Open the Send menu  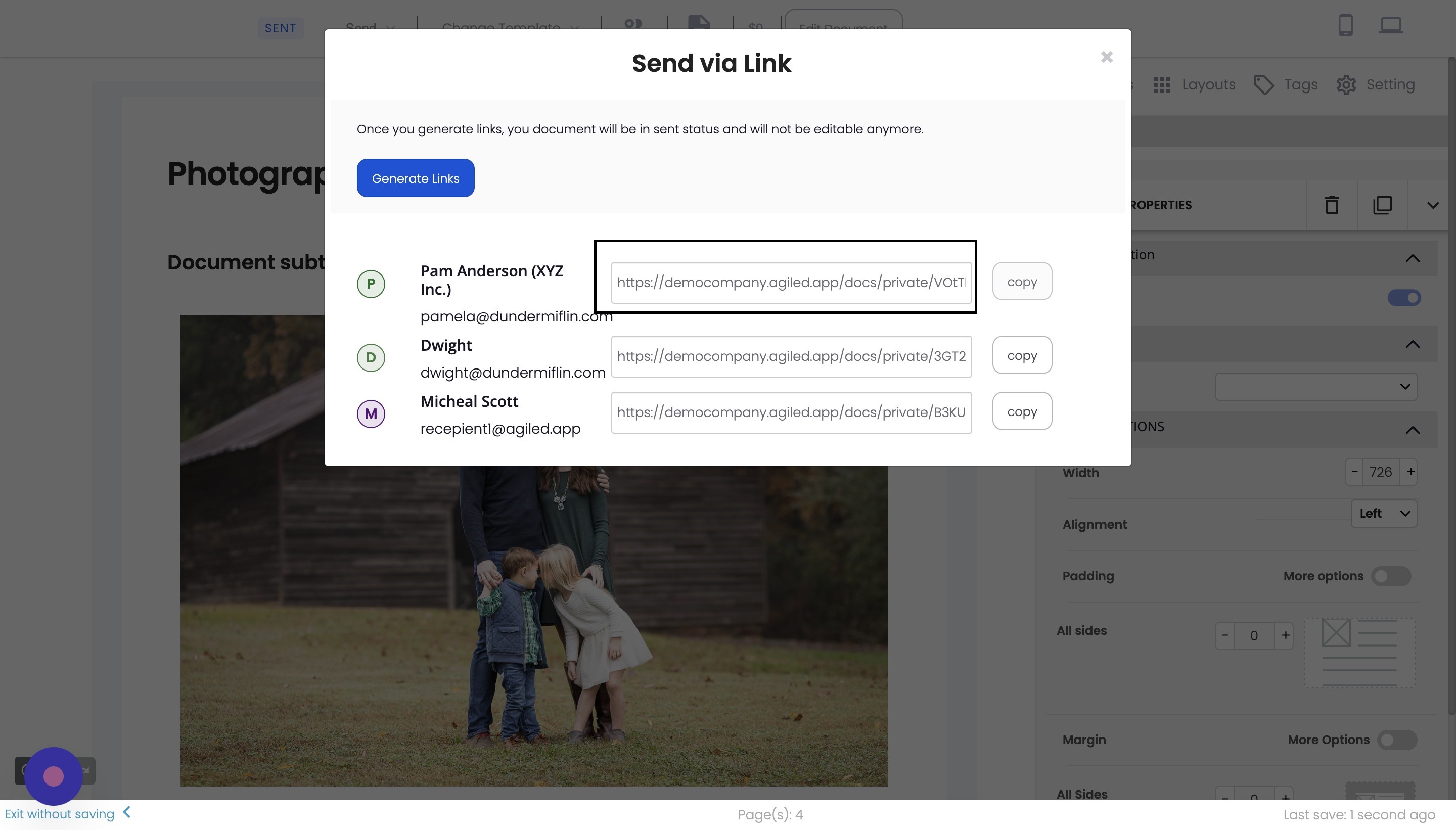coord(370,28)
